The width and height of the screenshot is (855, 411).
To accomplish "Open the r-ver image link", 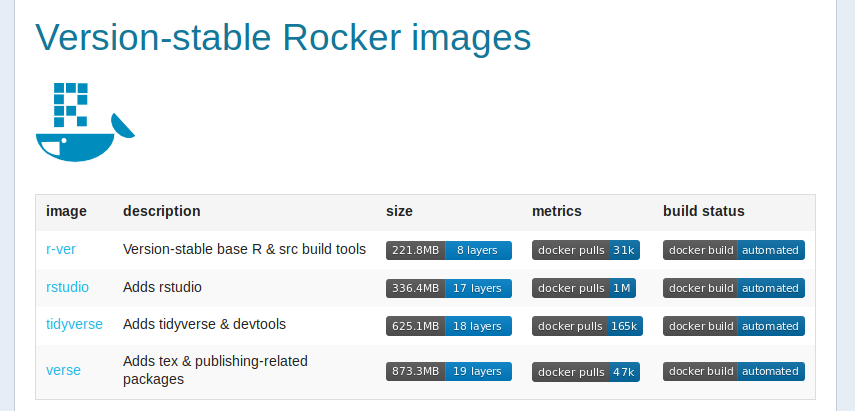I will pyautogui.click(x=61, y=249).
